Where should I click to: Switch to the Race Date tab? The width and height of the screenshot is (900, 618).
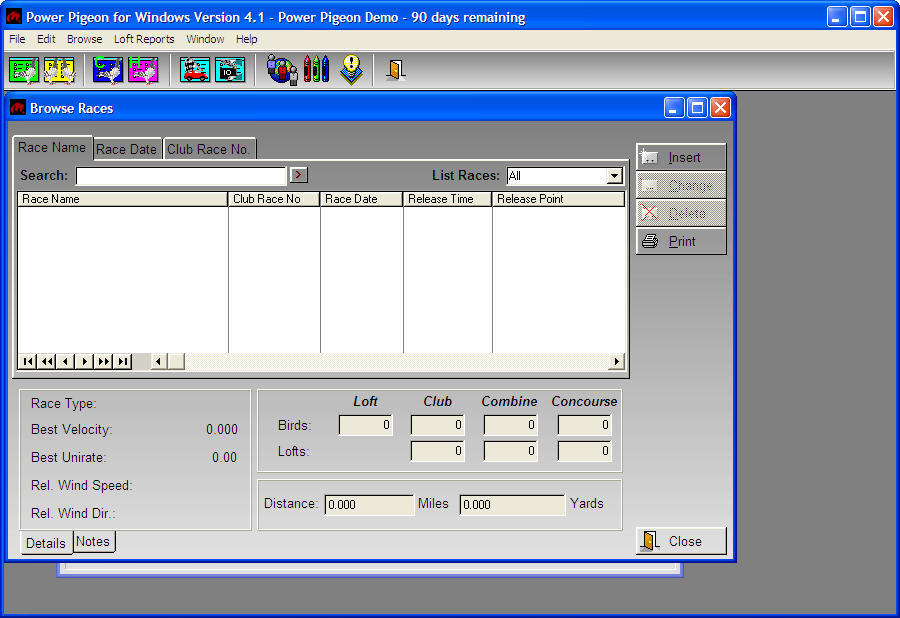(x=126, y=148)
